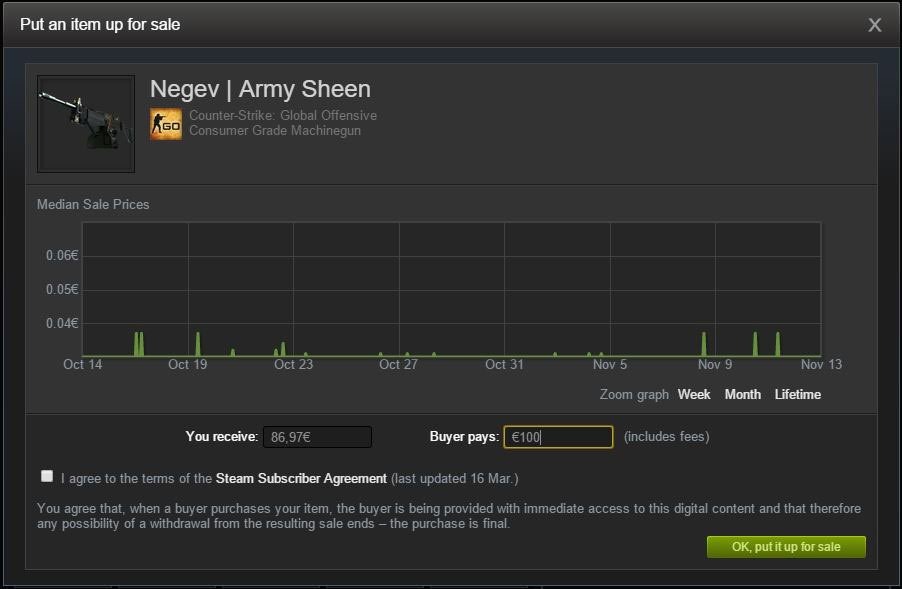The image size is (902, 589).
Task: Close the sale dialog with the X
Action: tap(874, 25)
